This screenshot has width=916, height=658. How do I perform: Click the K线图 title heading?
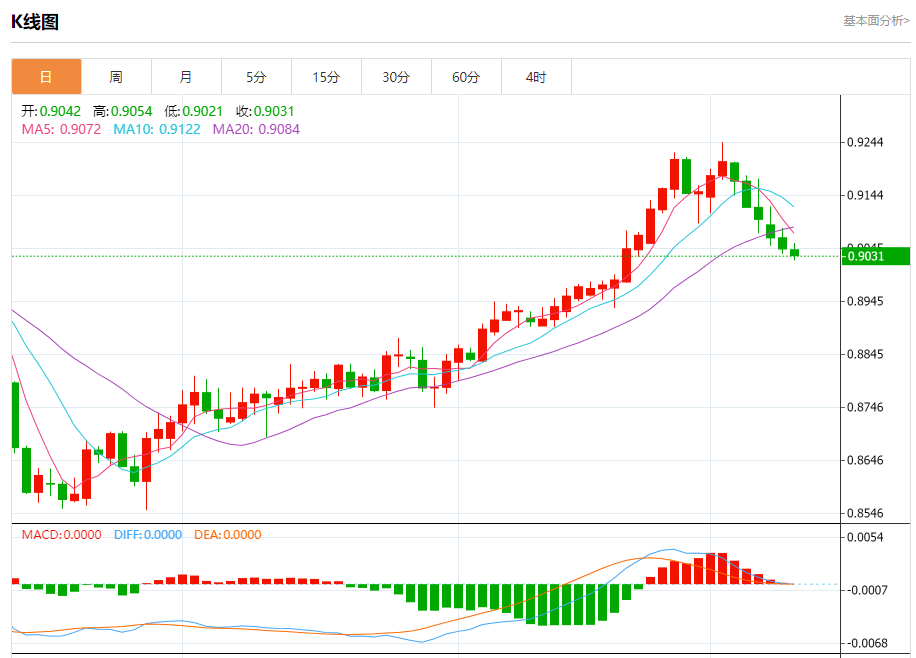(x=35, y=22)
